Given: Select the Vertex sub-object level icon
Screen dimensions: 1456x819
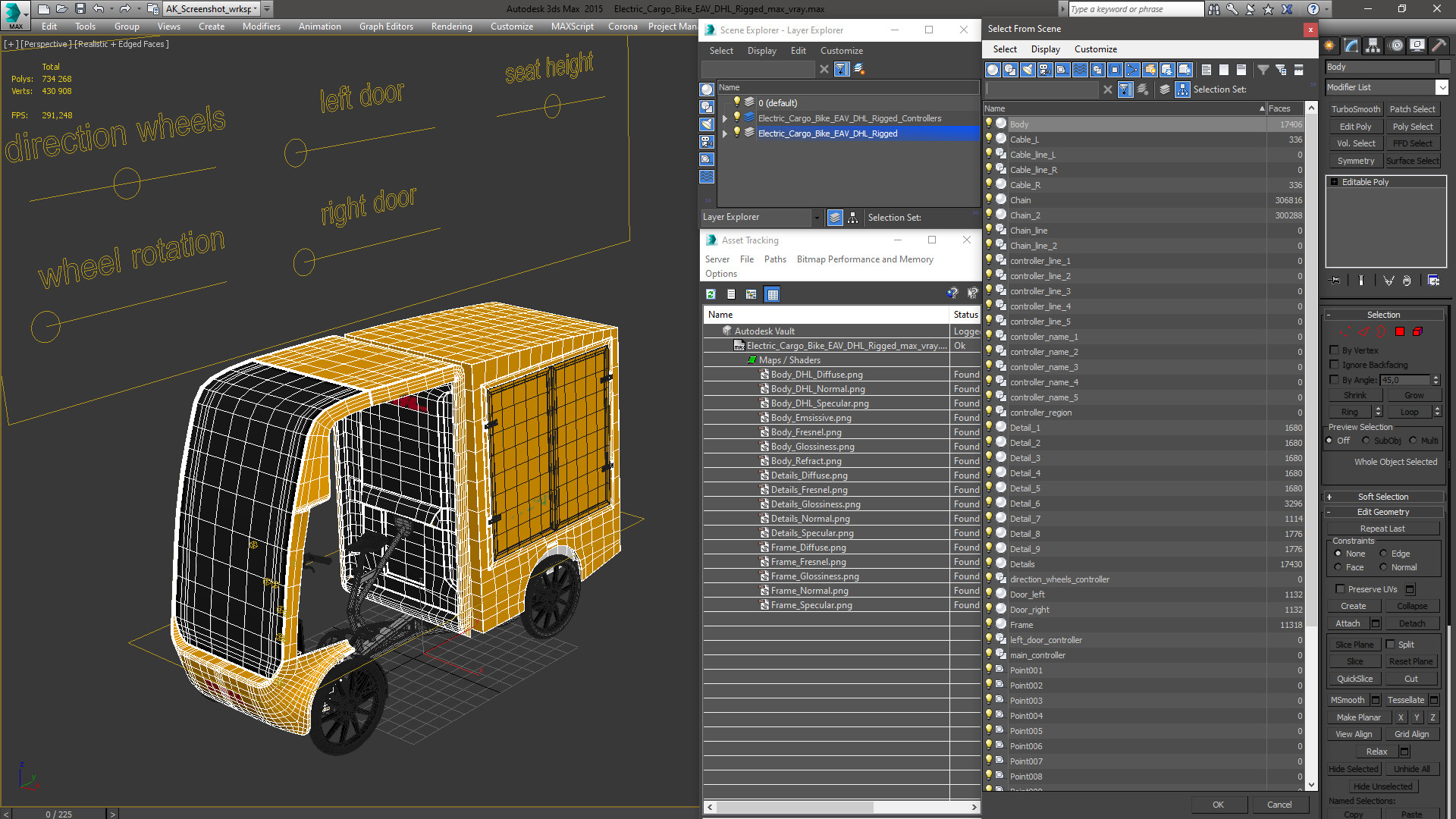Looking at the screenshot, I should [1345, 331].
